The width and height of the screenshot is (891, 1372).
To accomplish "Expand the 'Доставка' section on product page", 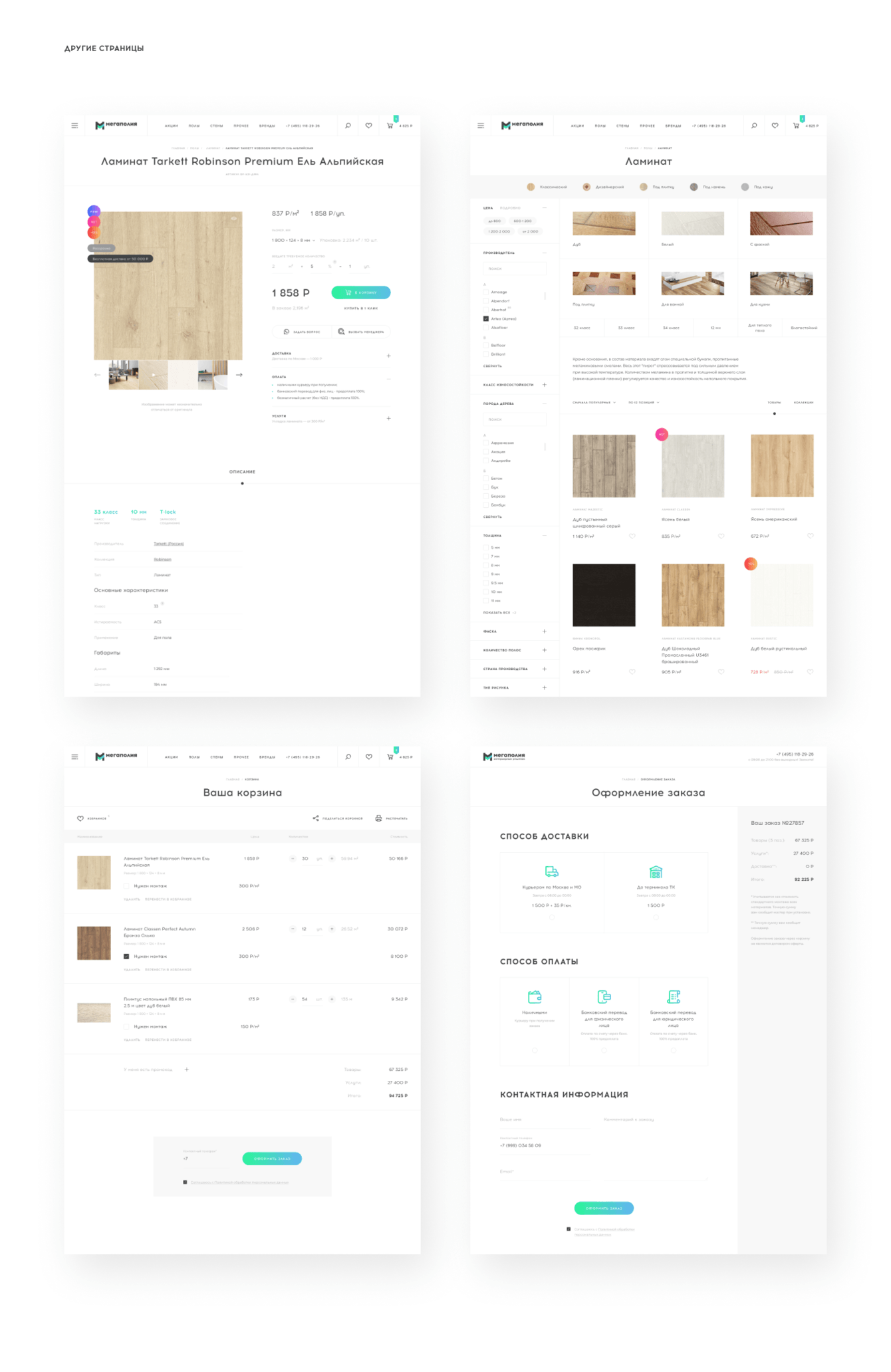I will (389, 356).
